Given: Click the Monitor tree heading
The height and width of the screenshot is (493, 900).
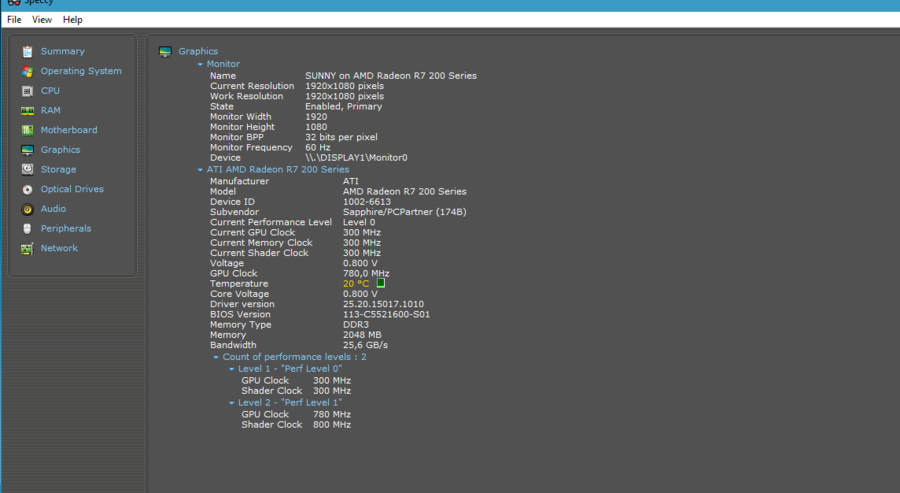Looking at the screenshot, I should click(x=223, y=64).
